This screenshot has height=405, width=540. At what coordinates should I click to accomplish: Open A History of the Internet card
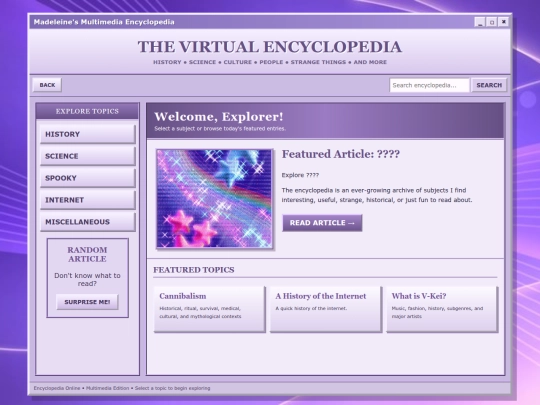pos(326,309)
